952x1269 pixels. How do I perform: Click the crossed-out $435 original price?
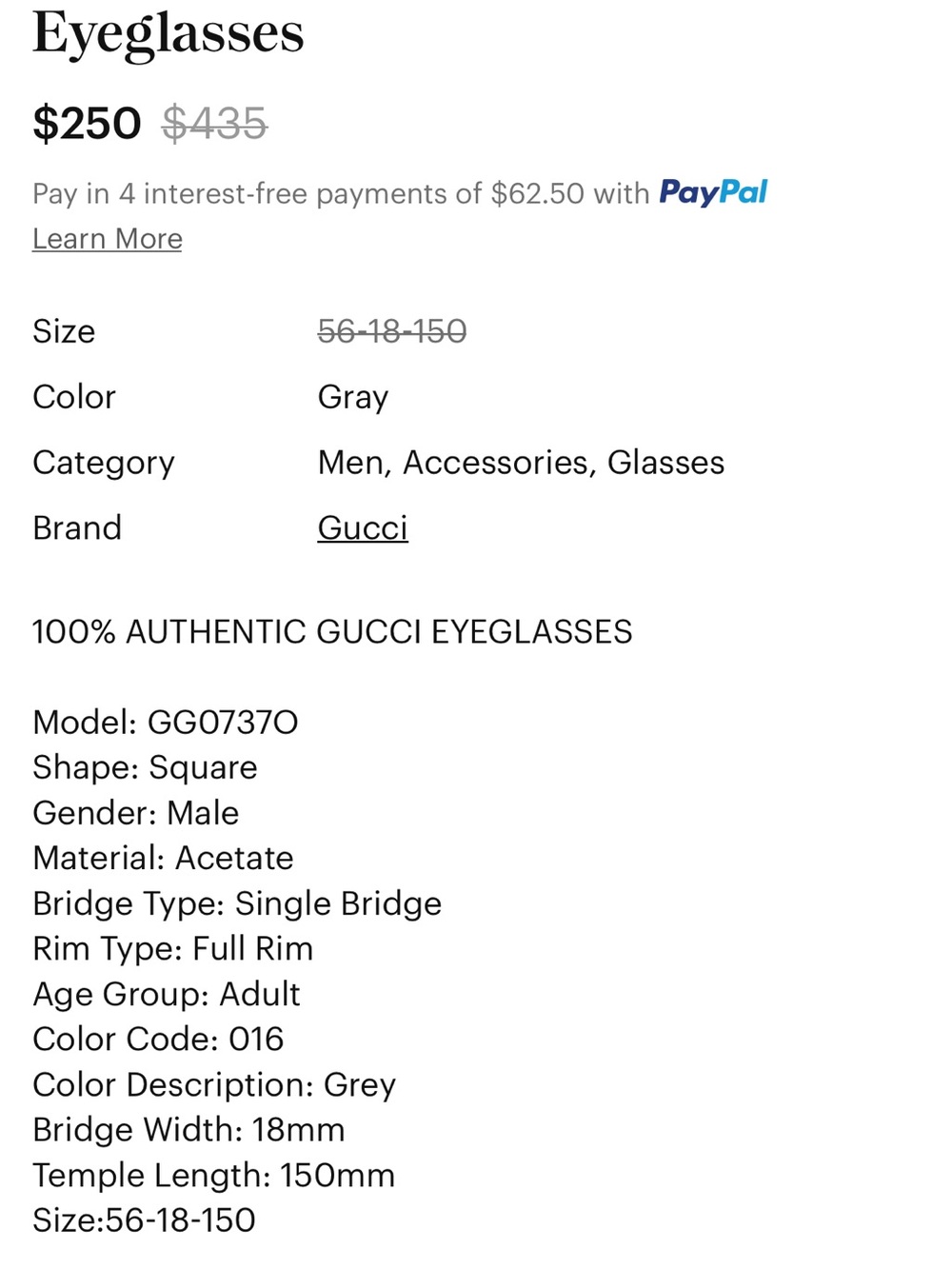[214, 124]
